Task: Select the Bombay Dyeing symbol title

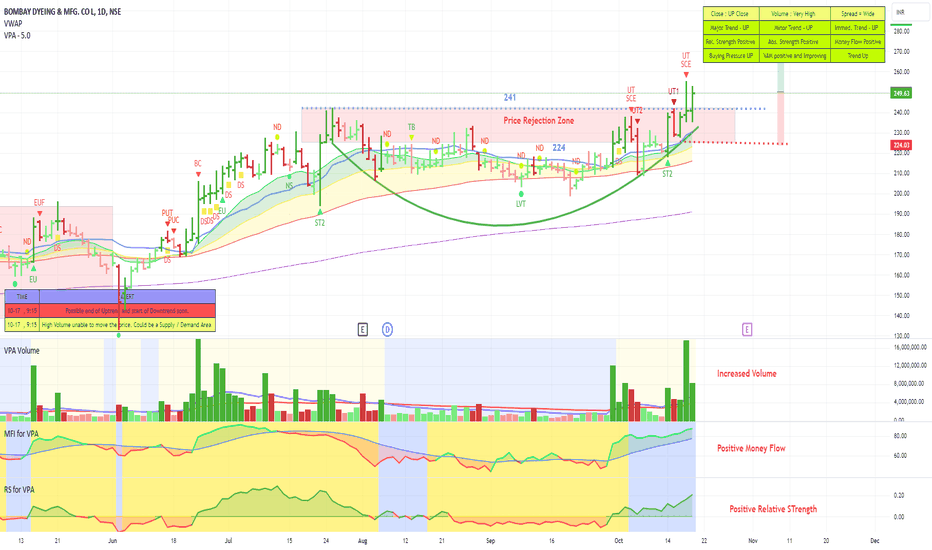Action: point(62,12)
